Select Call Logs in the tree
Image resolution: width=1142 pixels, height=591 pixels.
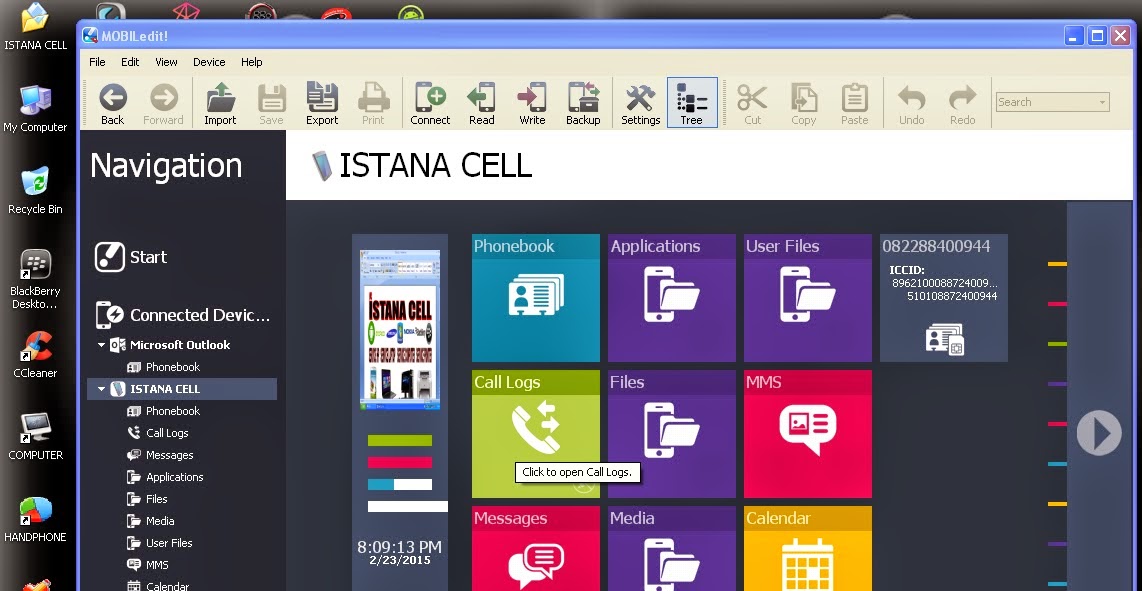158,433
